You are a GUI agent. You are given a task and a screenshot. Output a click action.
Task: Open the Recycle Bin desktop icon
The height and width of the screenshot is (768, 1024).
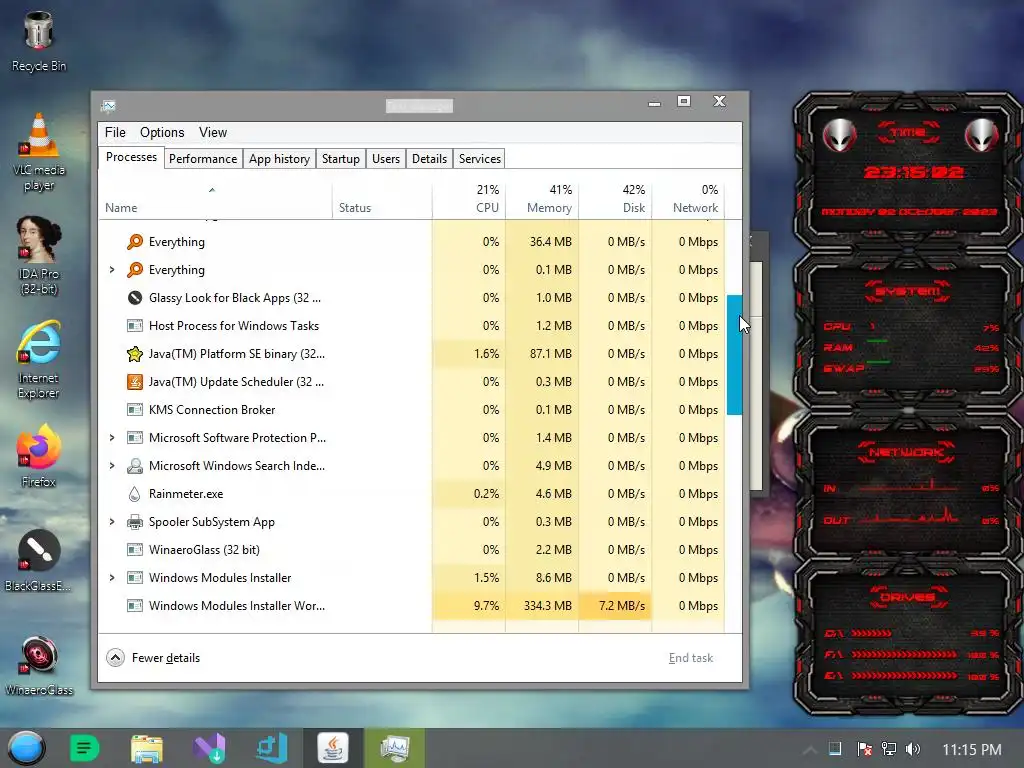39,41
